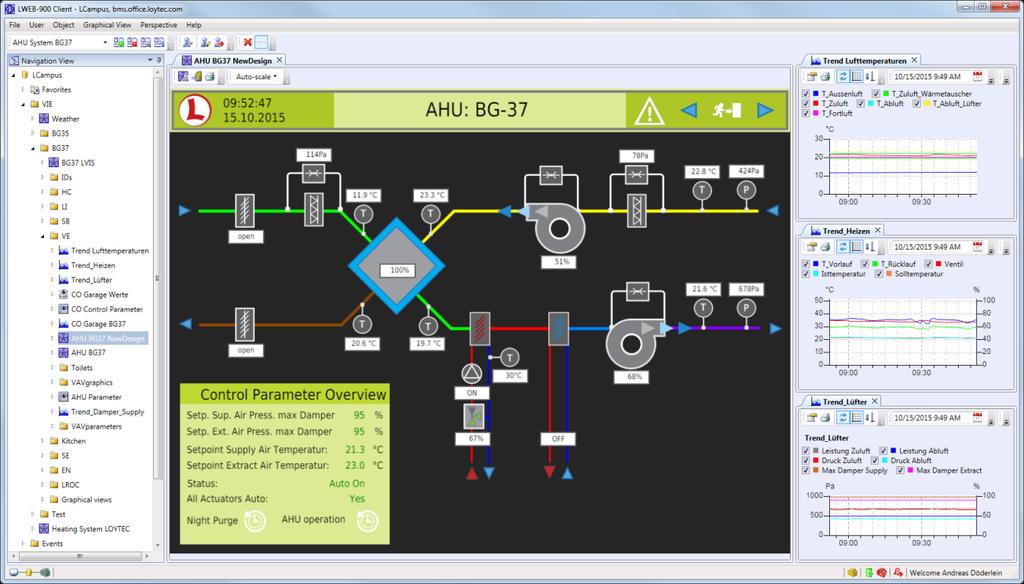
Task: Open the Graphical View menu
Action: tap(107, 25)
